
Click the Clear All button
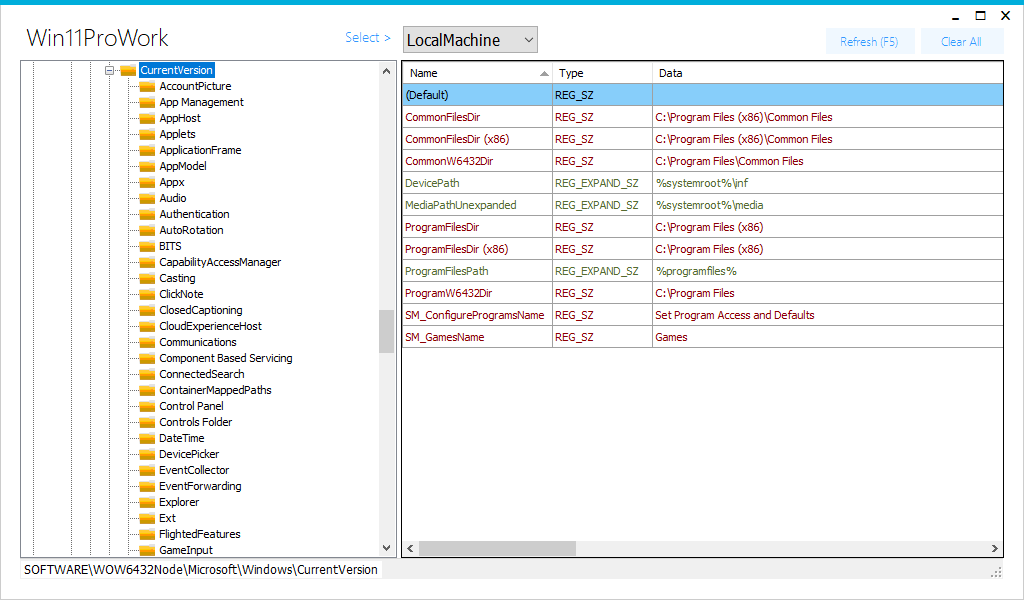tap(961, 41)
